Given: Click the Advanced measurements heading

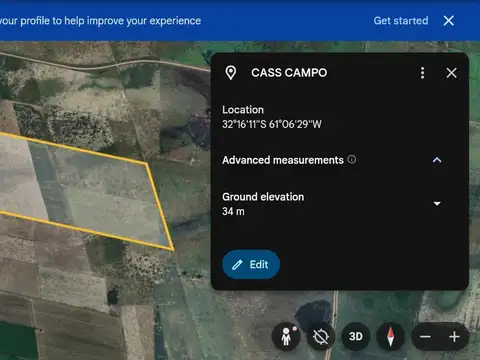Looking at the screenshot, I should [x=283, y=160].
